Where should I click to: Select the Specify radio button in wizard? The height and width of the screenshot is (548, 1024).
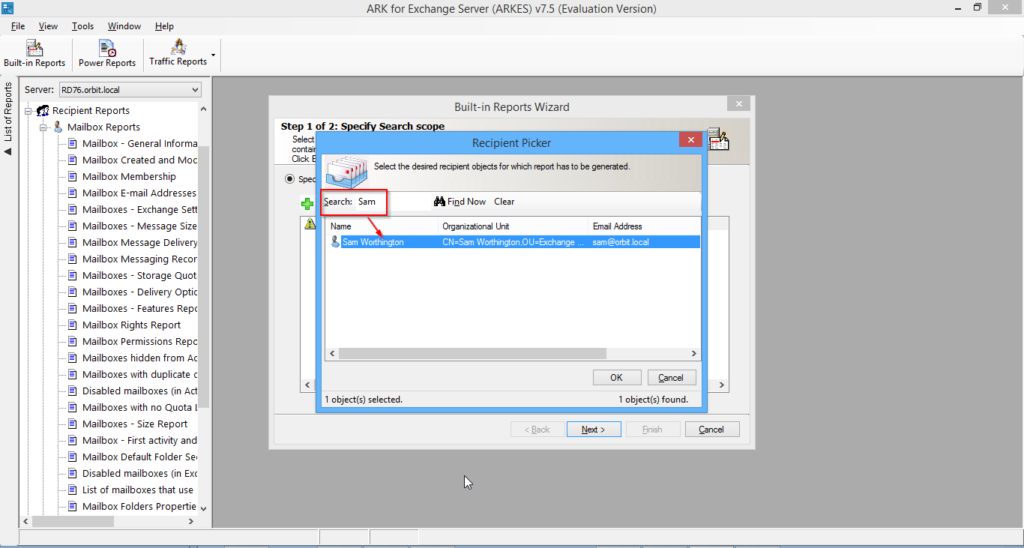(x=290, y=179)
